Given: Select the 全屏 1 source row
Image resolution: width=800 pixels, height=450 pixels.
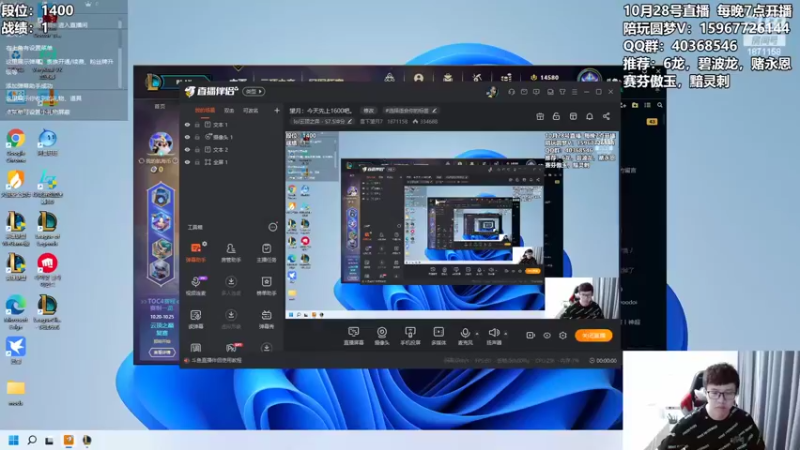Looking at the screenshot, I should (x=231, y=162).
